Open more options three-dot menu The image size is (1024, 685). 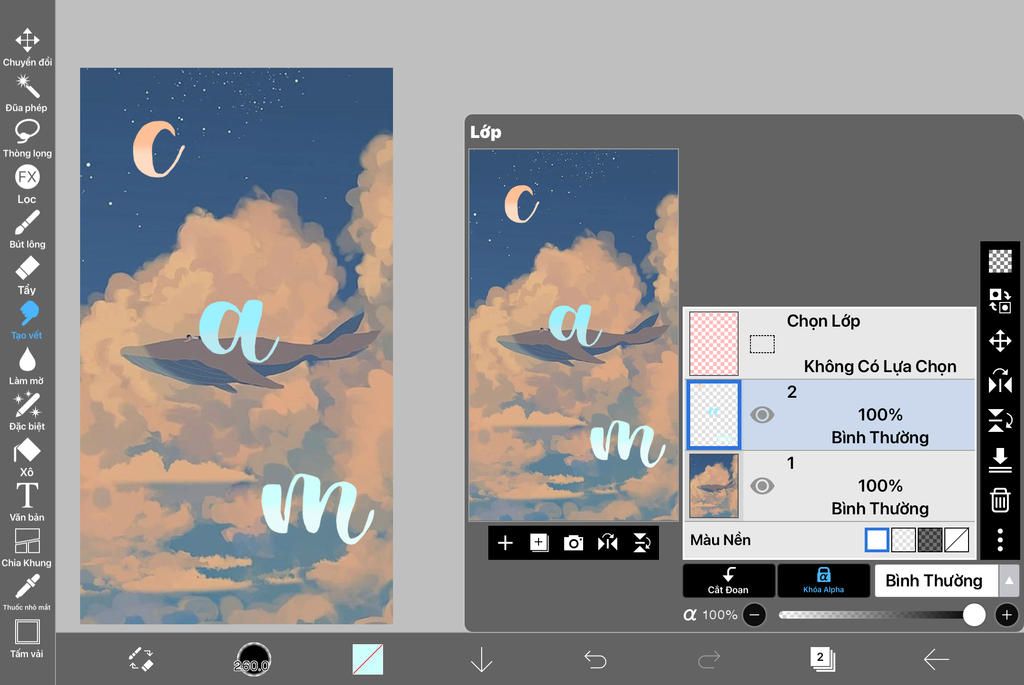click(1000, 540)
